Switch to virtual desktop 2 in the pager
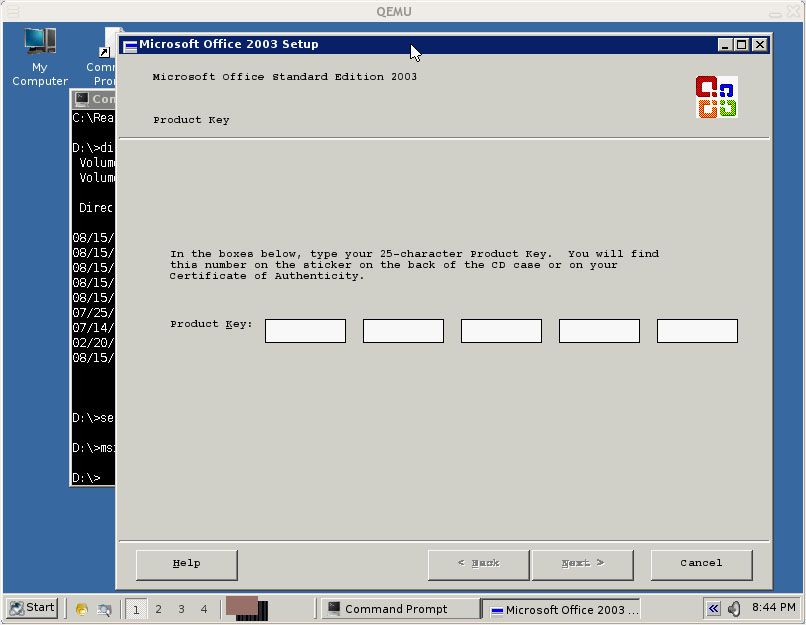 (157, 608)
